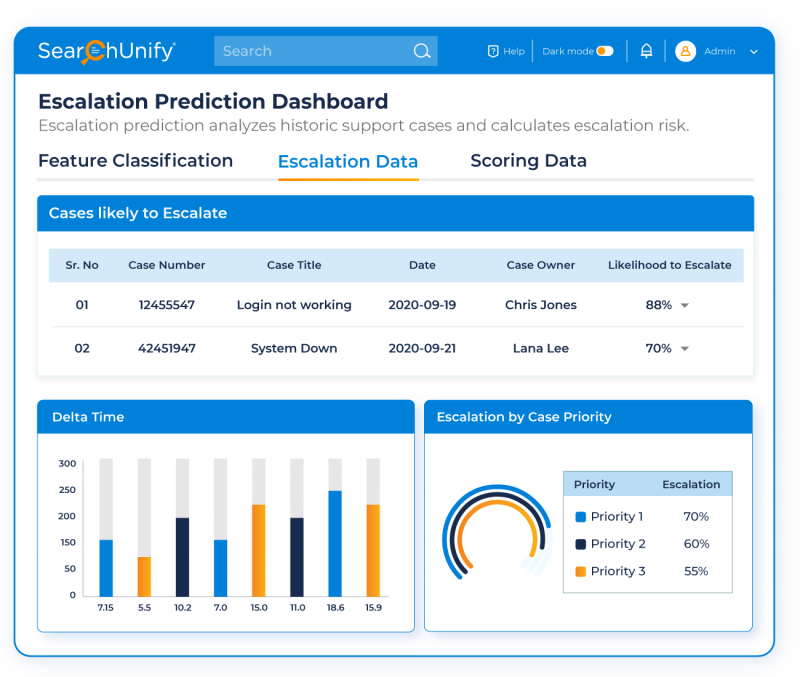Click the Case Number column header
Image resolution: width=800 pixels, height=677 pixels.
click(167, 265)
